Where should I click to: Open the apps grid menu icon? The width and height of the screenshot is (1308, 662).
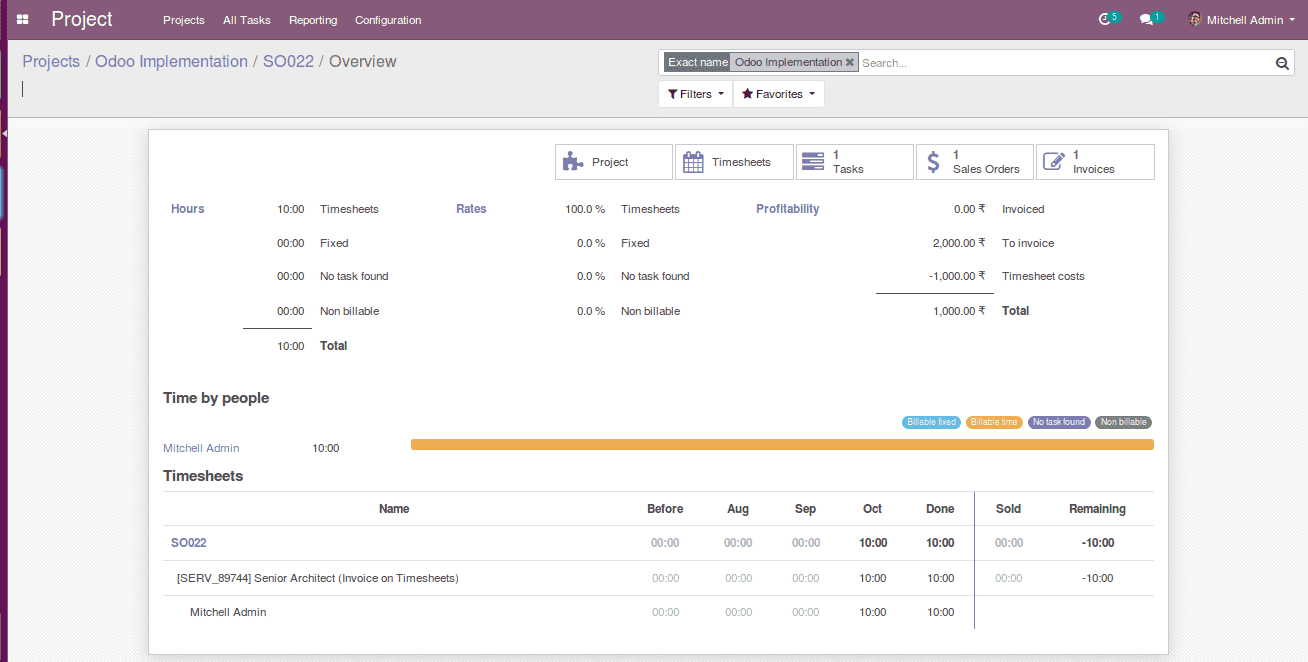point(22,20)
